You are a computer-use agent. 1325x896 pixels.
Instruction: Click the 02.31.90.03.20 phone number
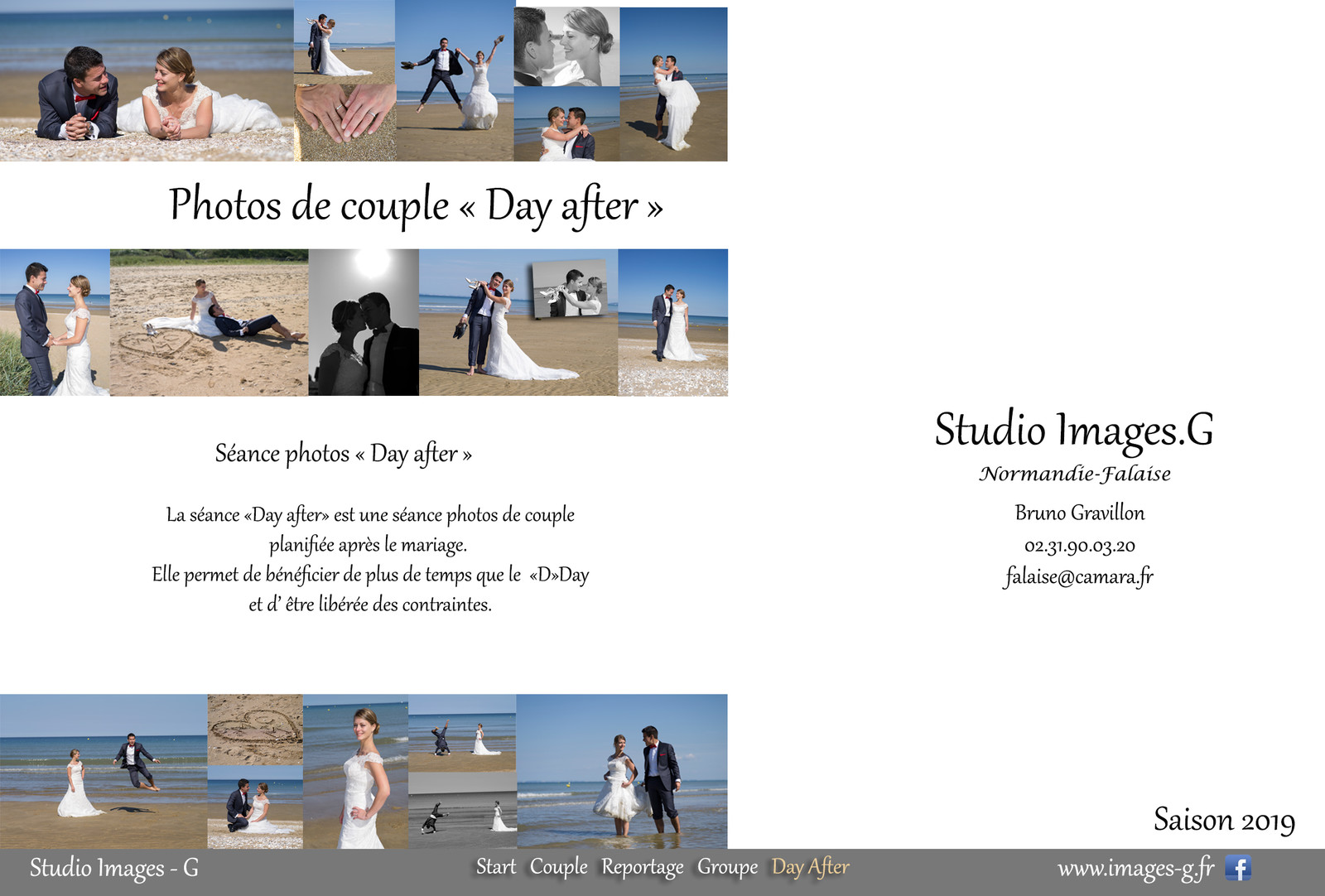click(1079, 546)
